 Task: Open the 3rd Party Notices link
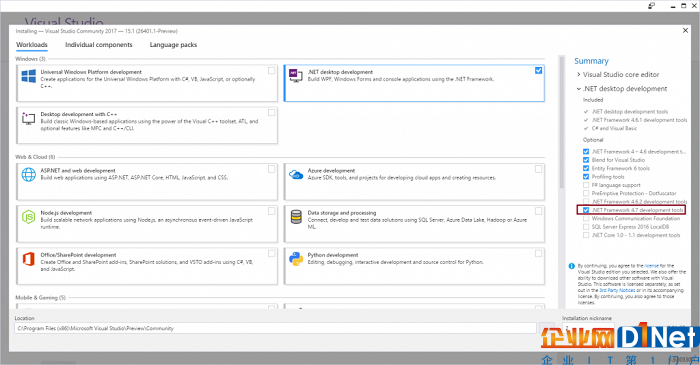[x=617, y=290]
